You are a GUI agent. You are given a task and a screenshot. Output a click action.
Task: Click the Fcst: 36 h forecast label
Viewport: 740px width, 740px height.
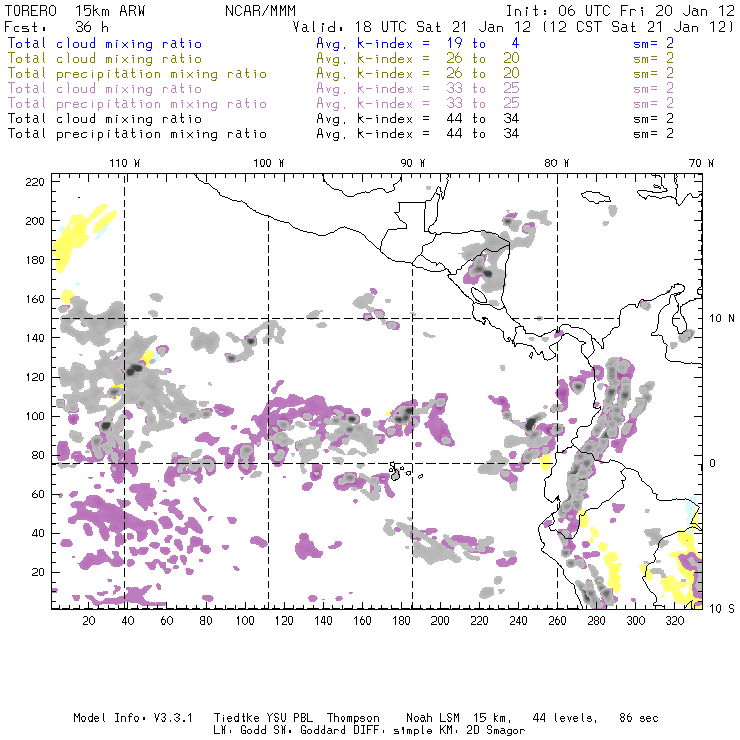pyautogui.click(x=56, y=26)
